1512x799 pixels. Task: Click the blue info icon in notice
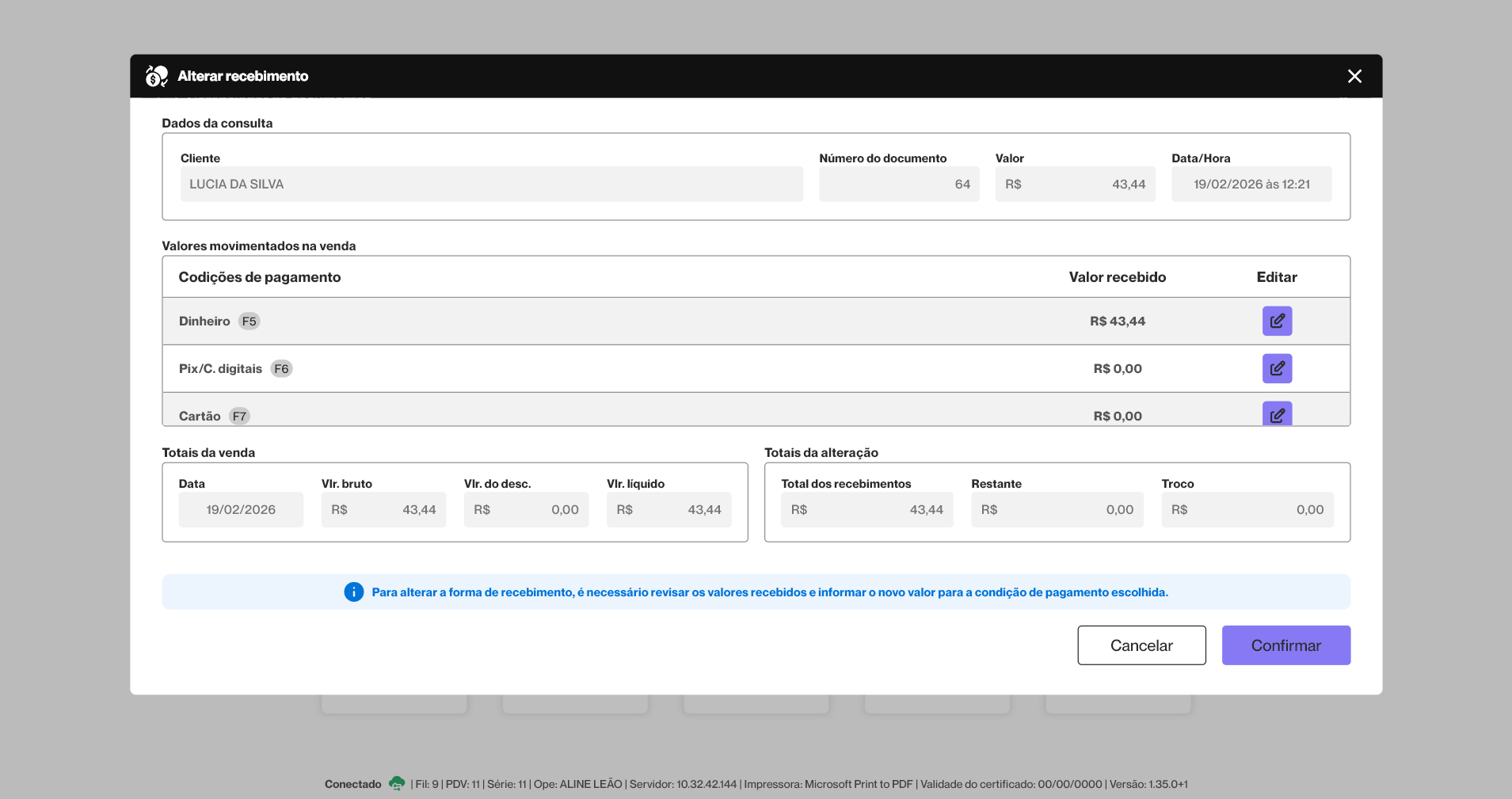354,592
